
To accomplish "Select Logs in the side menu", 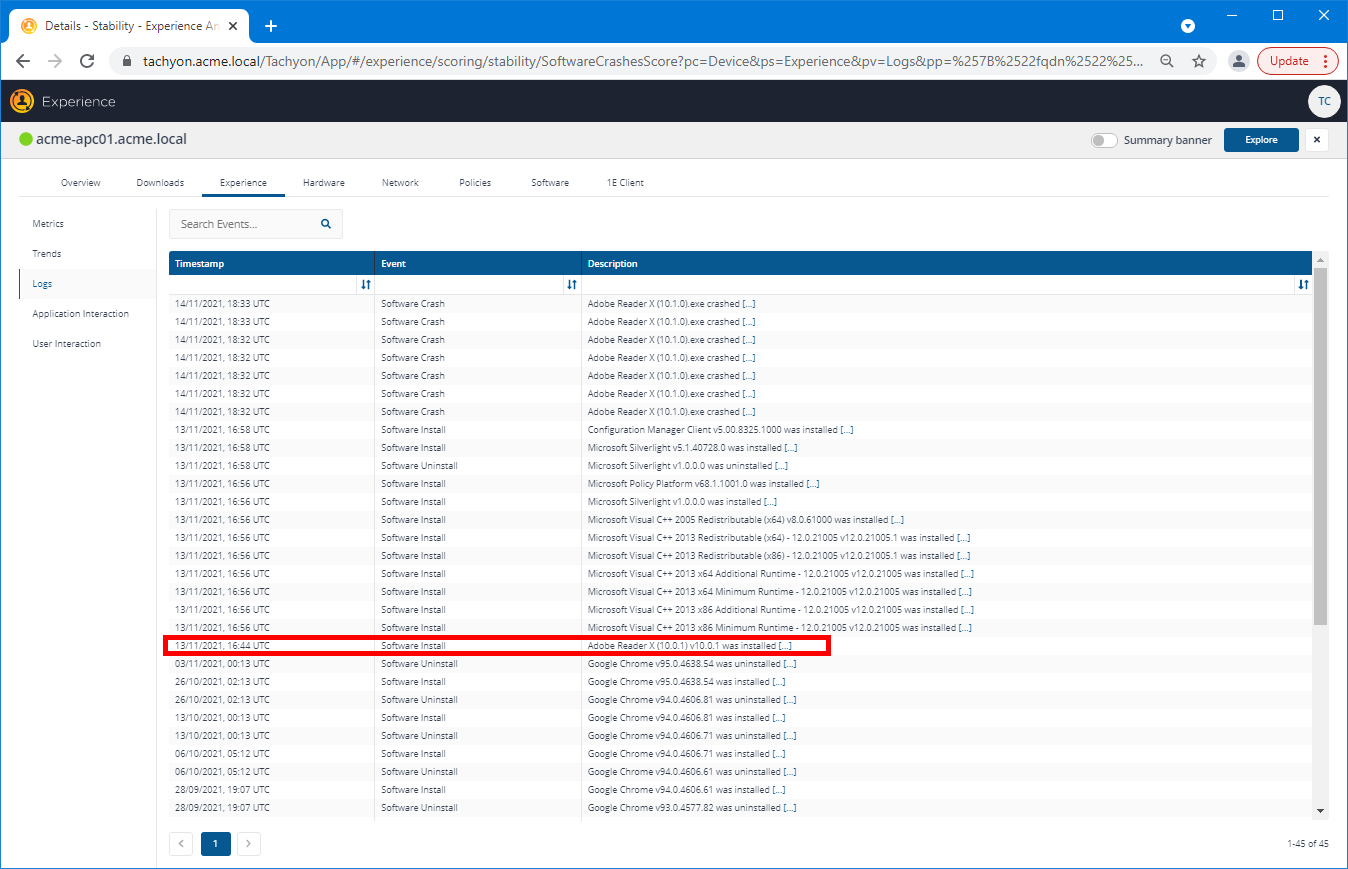I will [87, 284].
